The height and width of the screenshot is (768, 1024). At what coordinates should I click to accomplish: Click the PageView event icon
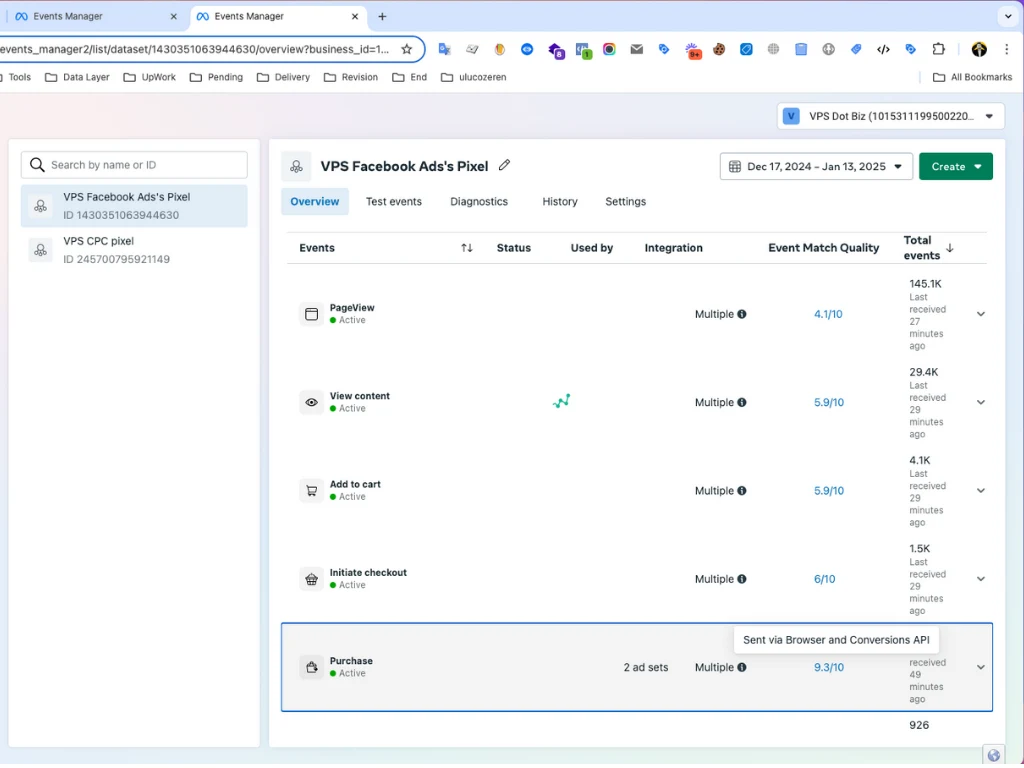(x=311, y=313)
